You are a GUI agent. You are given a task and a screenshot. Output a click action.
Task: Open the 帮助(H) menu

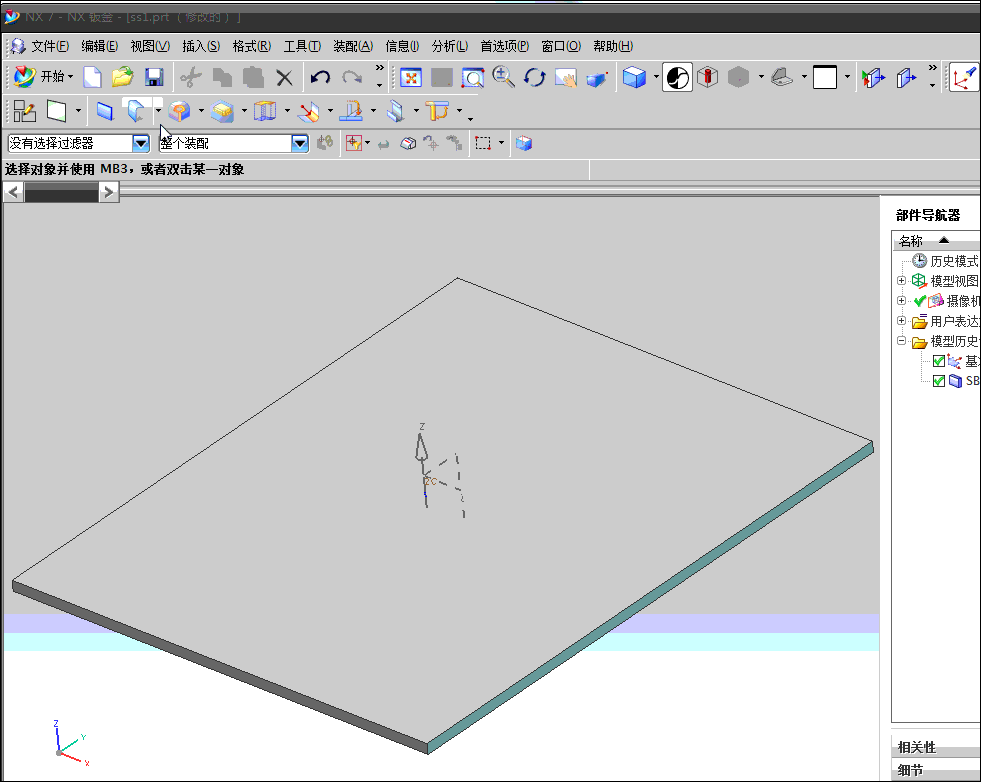[x=613, y=46]
